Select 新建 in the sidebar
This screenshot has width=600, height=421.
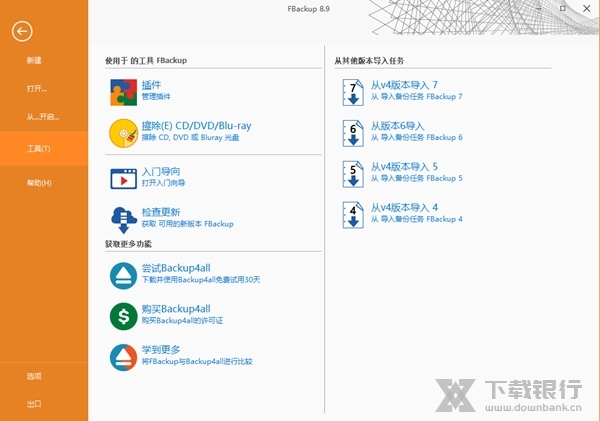point(34,60)
